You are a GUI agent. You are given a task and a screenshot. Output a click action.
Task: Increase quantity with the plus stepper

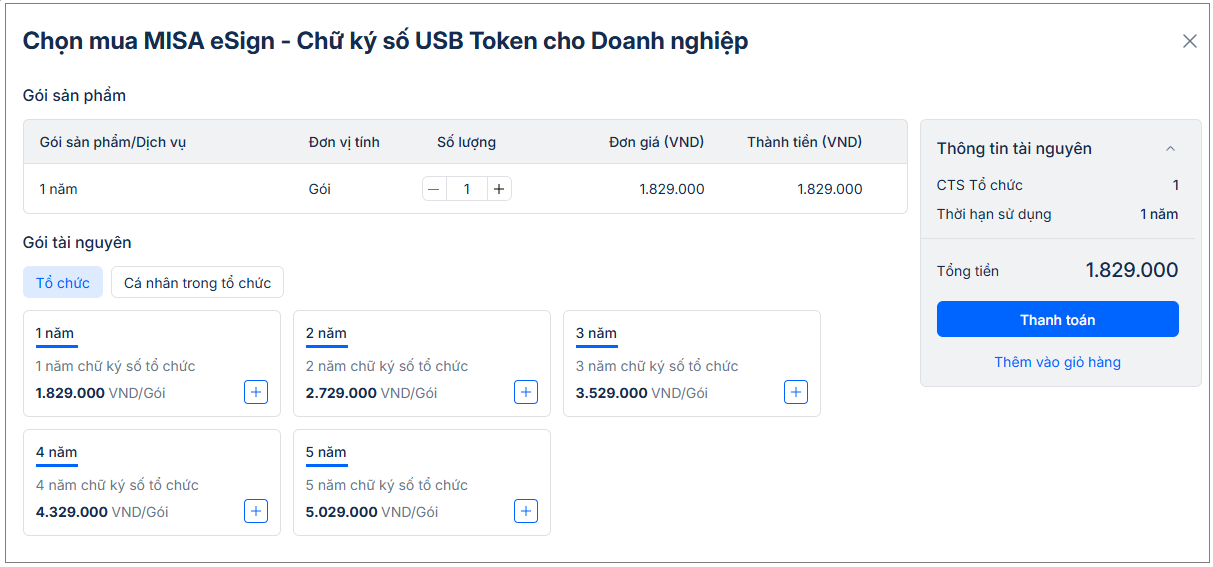[x=499, y=189]
